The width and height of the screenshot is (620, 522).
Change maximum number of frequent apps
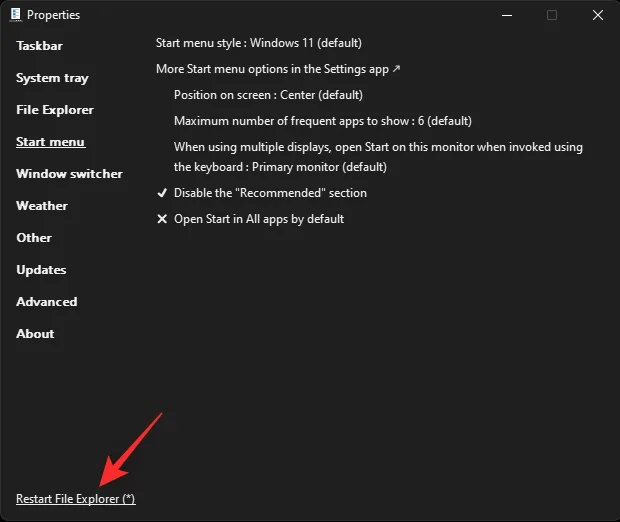pos(323,121)
